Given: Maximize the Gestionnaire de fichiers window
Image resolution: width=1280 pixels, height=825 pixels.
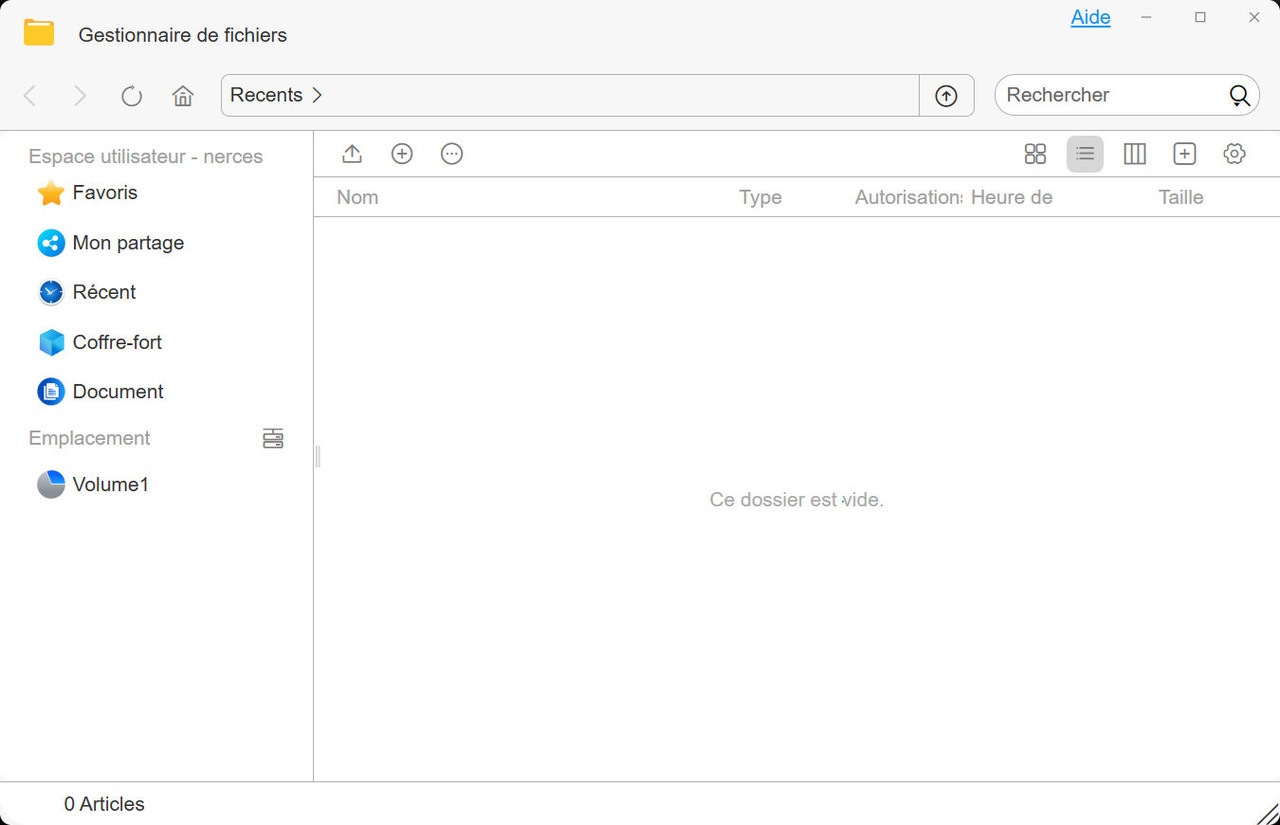Looking at the screenshot, I should click(x=1200, y=18).
